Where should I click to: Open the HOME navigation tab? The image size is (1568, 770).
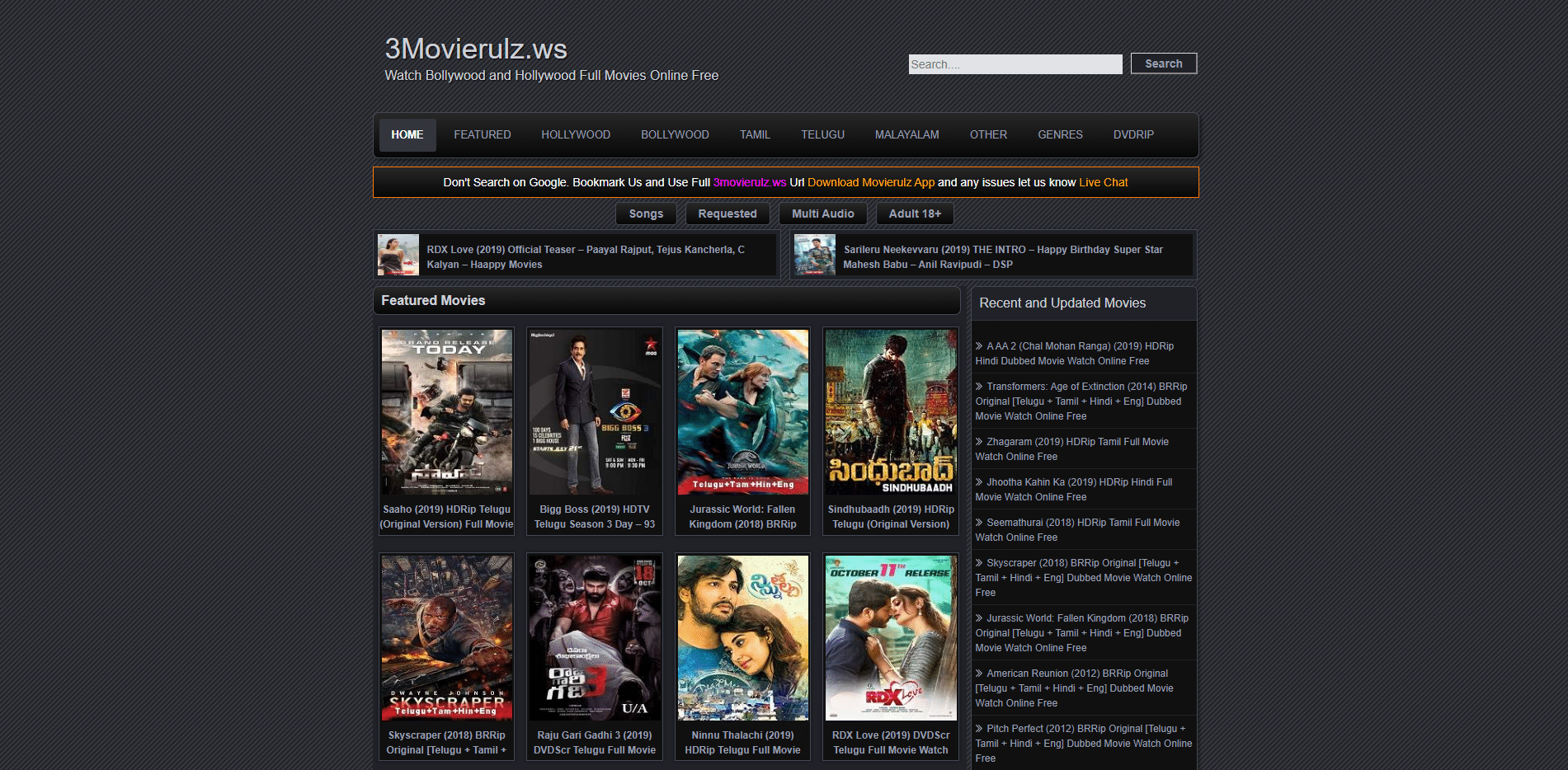407,134
